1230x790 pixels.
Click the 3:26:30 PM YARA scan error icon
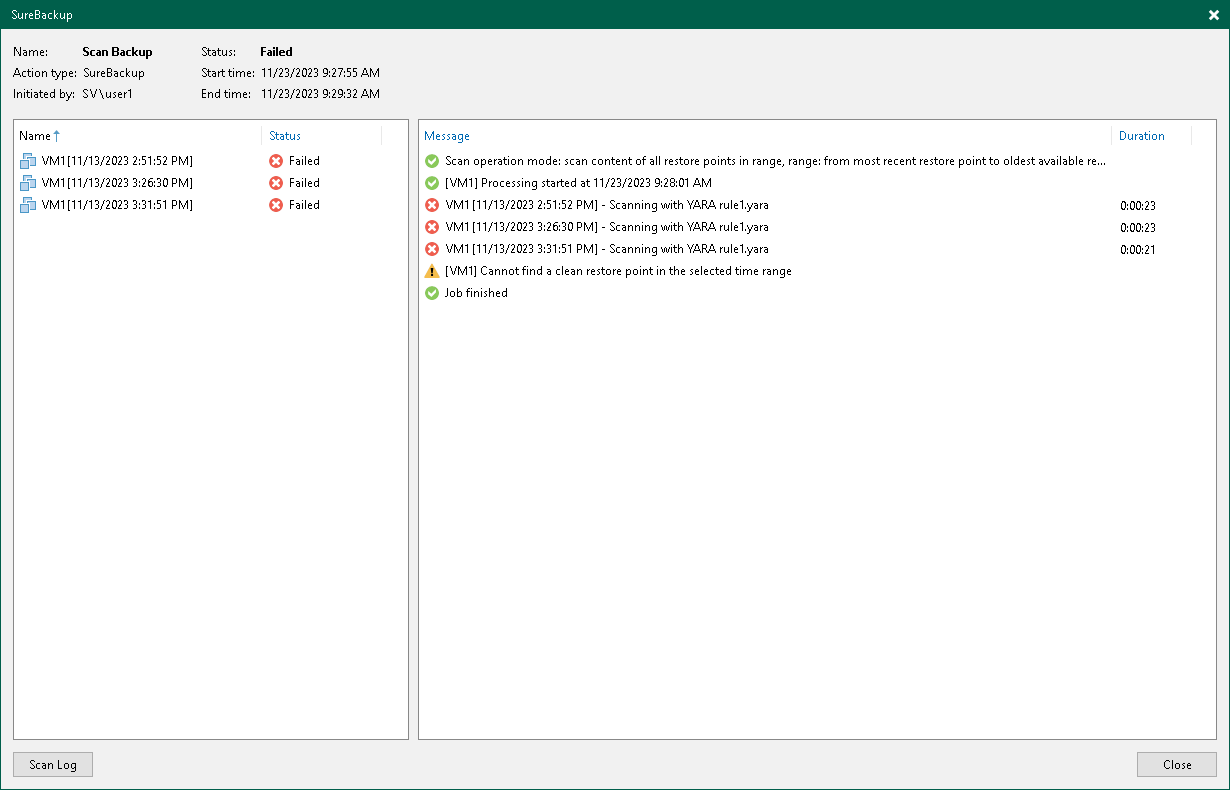click(432, 227)
